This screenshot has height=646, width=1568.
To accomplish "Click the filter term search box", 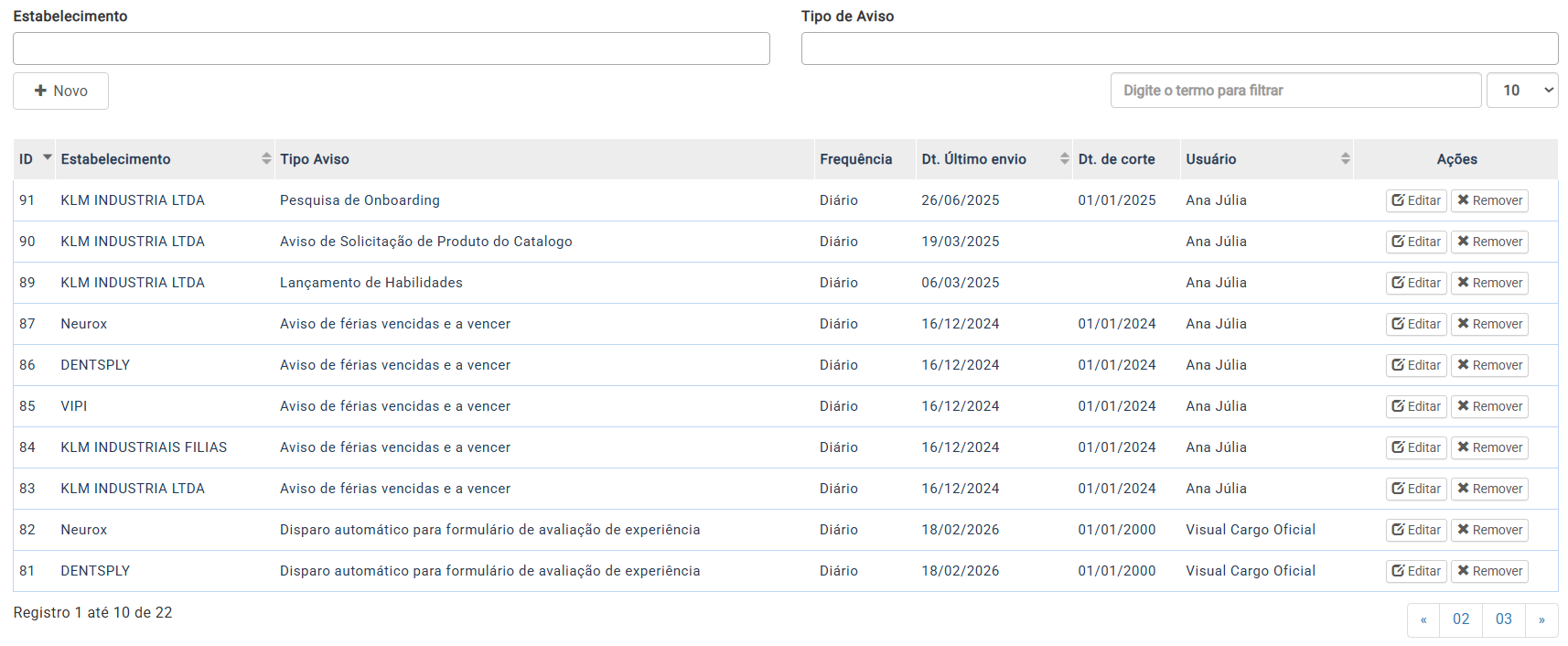I will (x=1294, y=91).
